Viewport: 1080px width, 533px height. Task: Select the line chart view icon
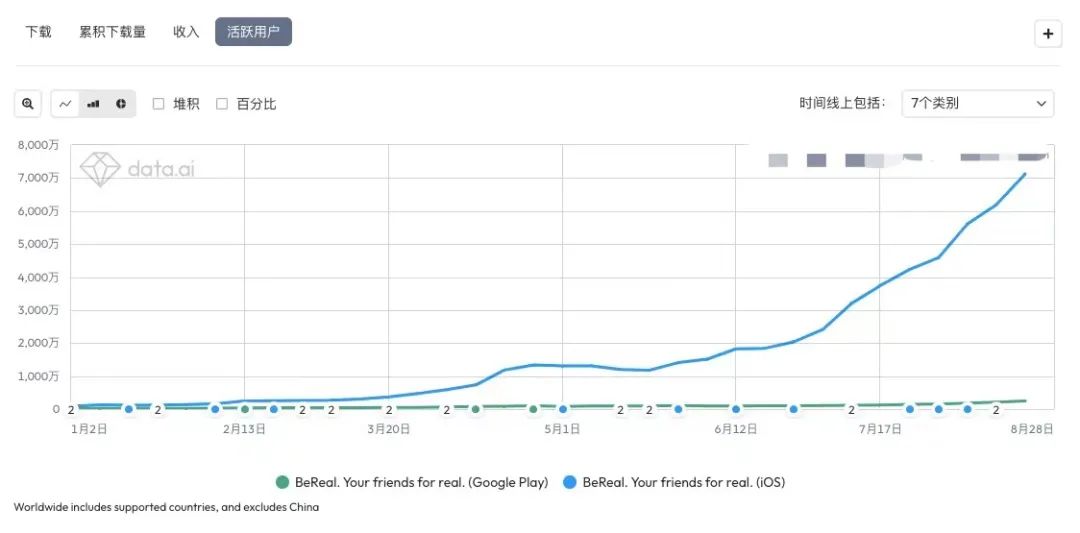coord(65,104)
